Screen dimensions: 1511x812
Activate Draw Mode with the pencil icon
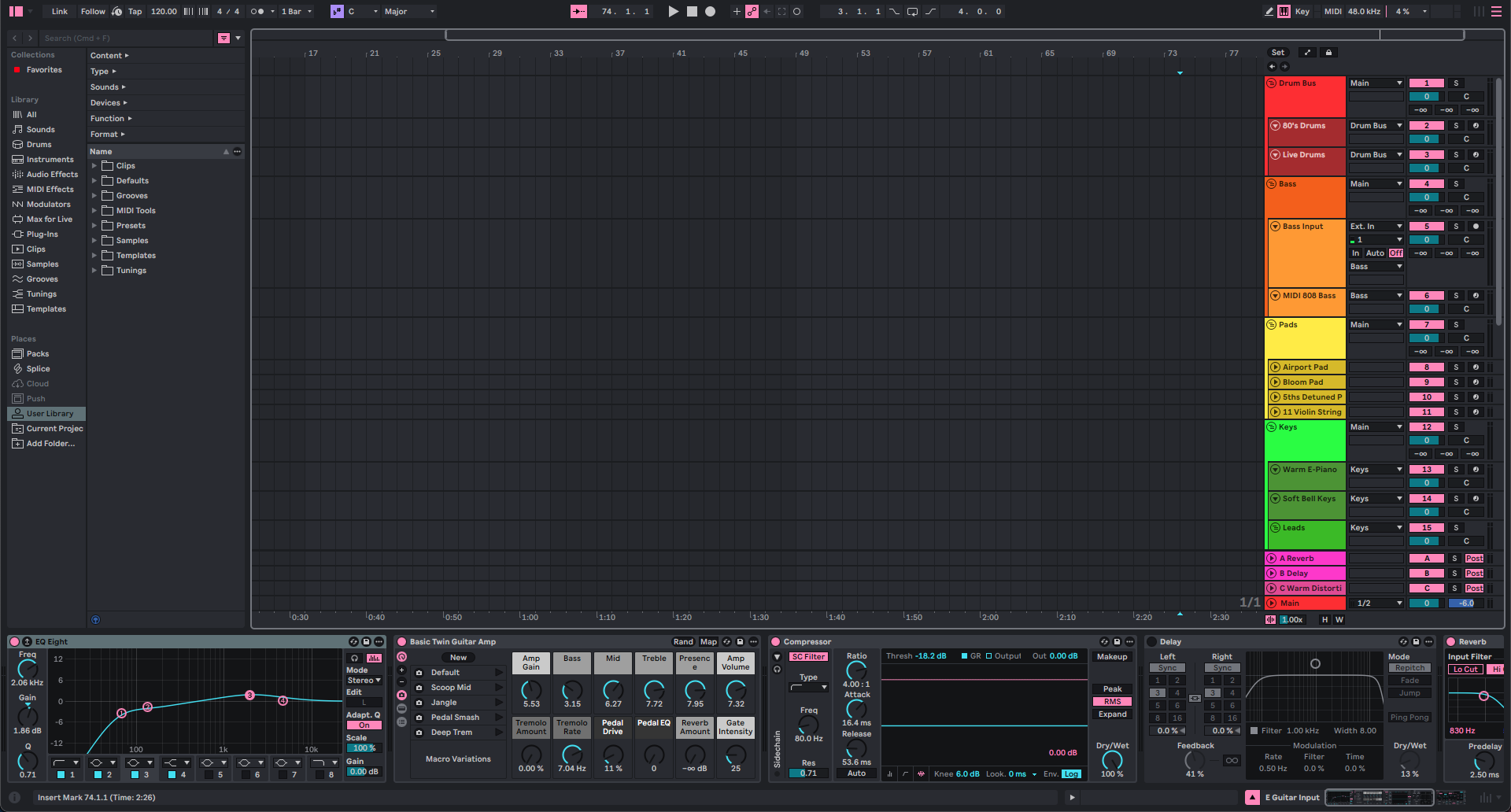click(x=1268, y=11)
